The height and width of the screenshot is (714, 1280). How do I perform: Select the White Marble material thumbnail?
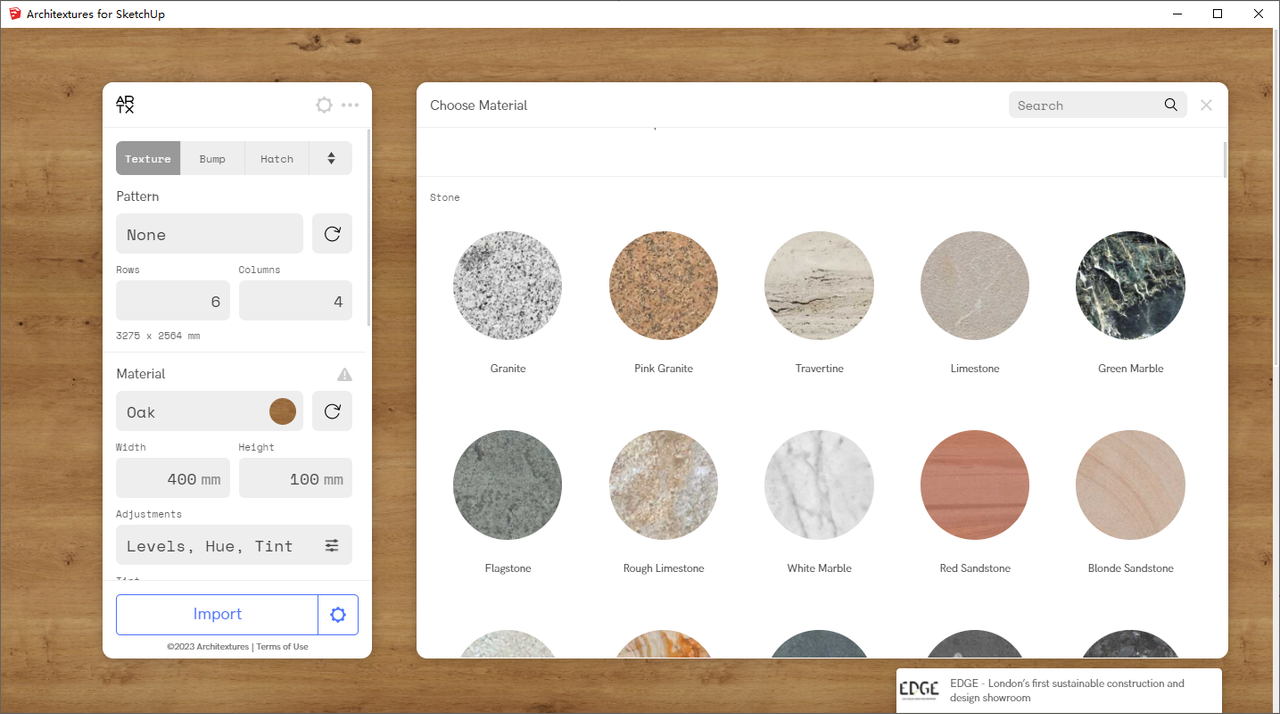819,485
